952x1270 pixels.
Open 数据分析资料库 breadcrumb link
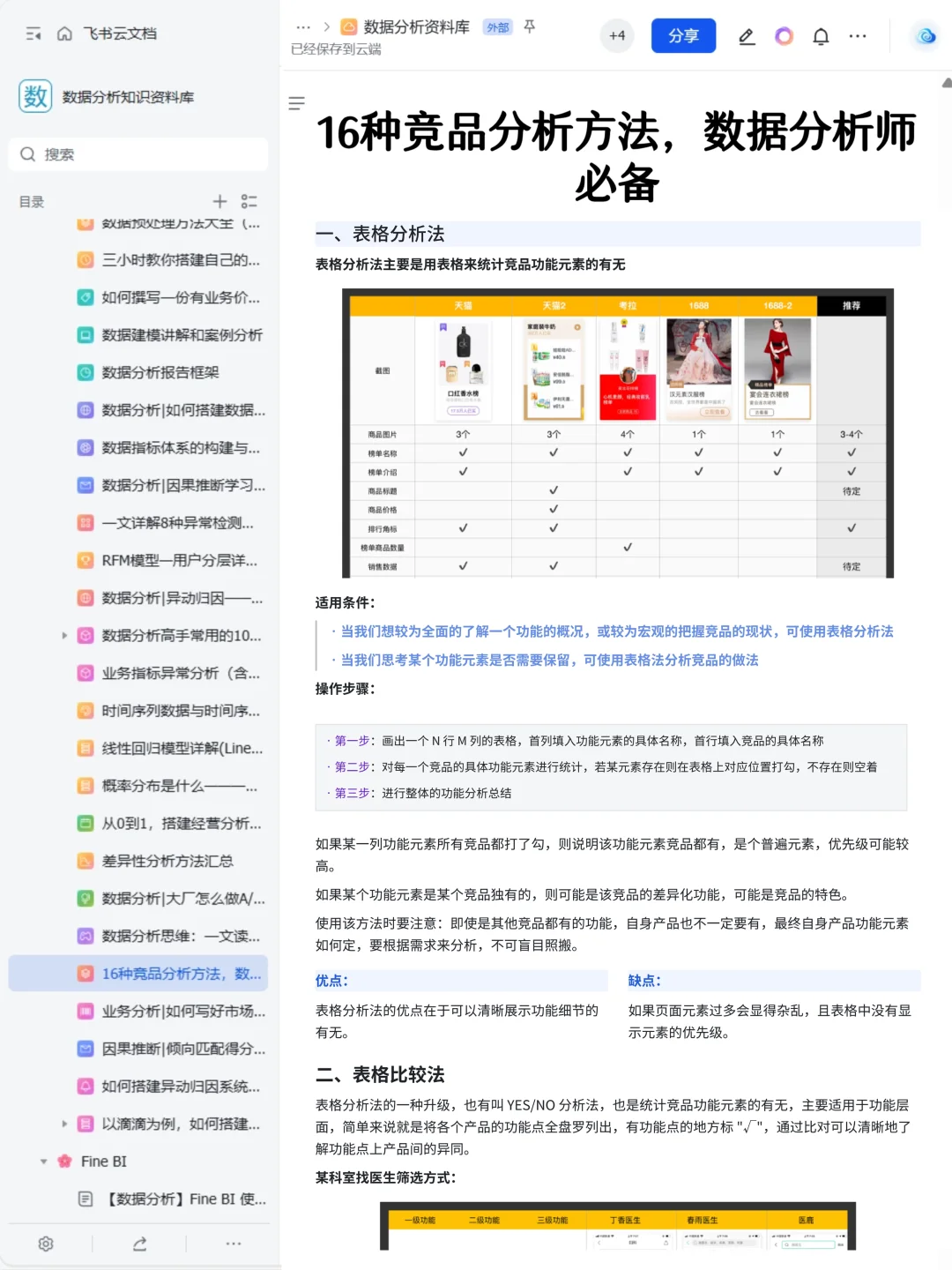(417, 27)
